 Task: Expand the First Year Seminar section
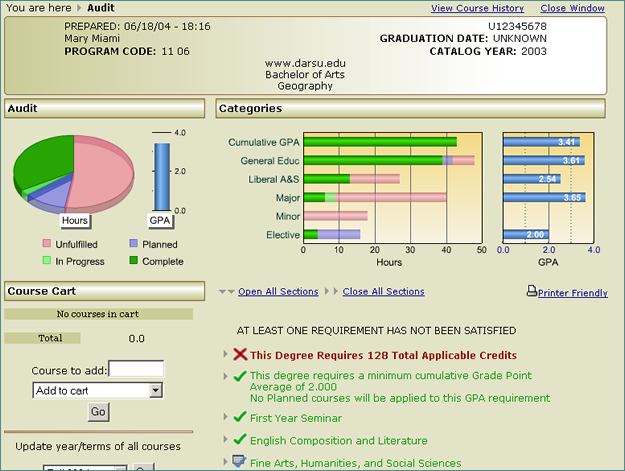click(x=225, y=417)
